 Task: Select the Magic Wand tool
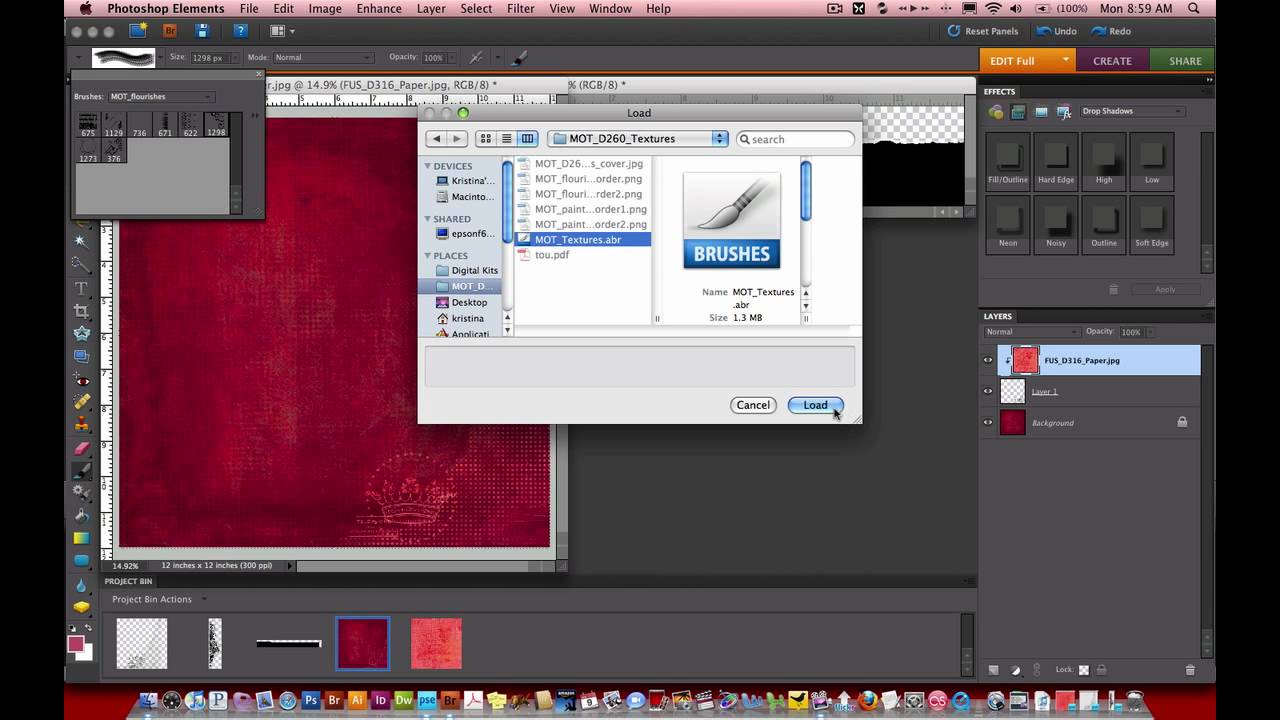pyautogui.click(x=81, y=241)
